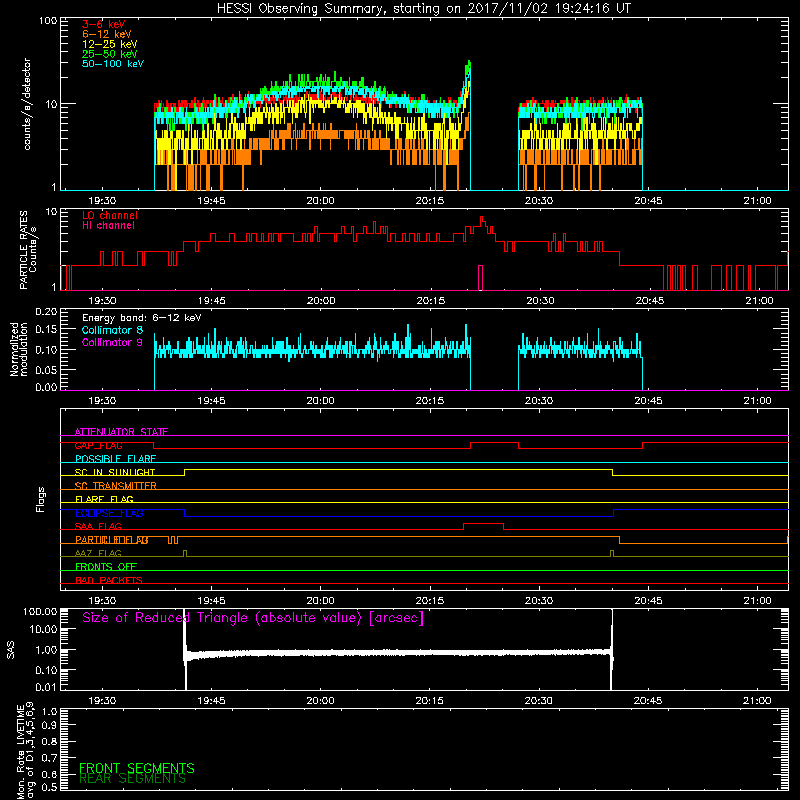Select the green 25-50 keV legend entry
The width and height of the screenshot is (800, 800).
110,54
